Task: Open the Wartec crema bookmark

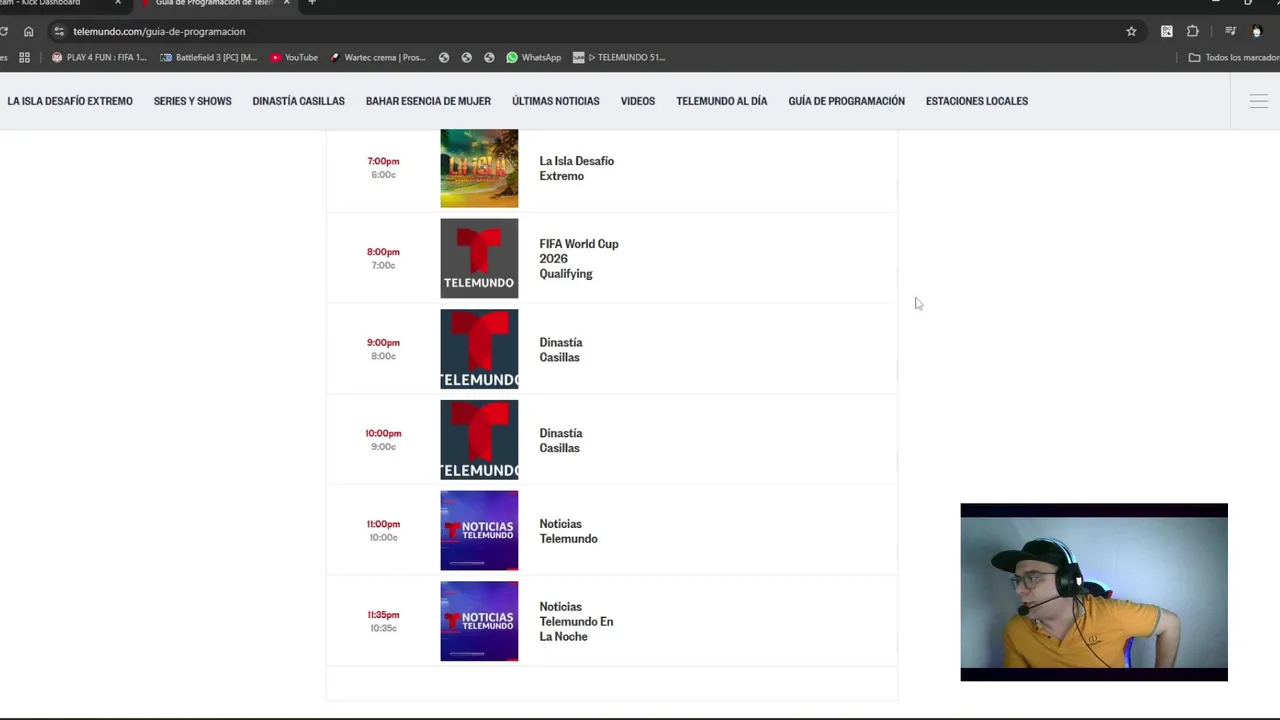Action: (377, 57)
